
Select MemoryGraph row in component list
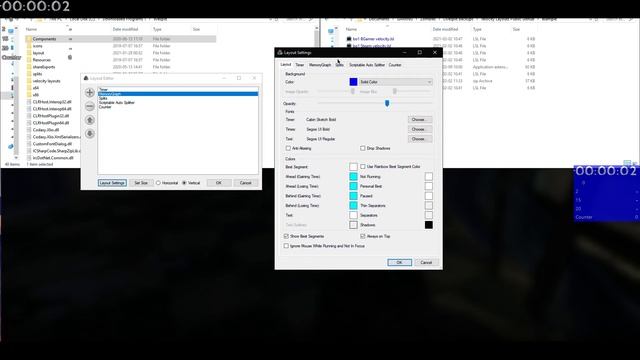tap(178, 94)
